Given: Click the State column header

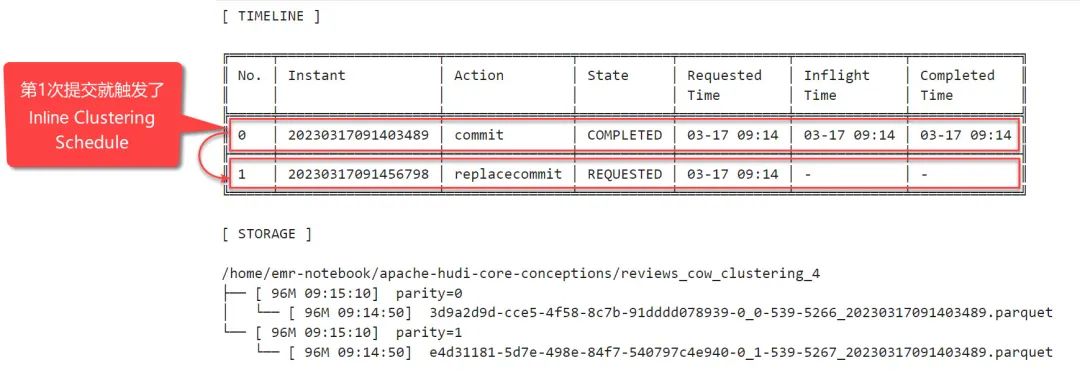Looking at the screenshot, I should click(608, 76).
